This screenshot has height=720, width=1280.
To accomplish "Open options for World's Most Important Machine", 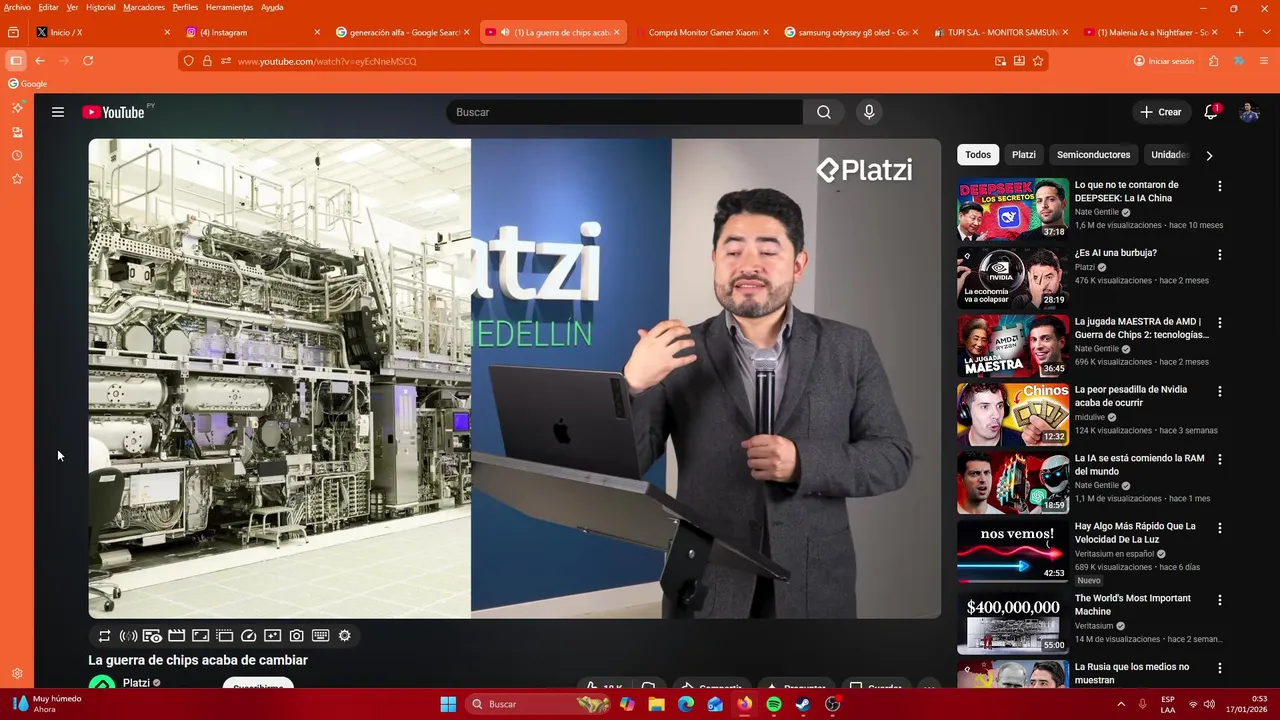I will pyautogui.click(x=1219, y=600).
